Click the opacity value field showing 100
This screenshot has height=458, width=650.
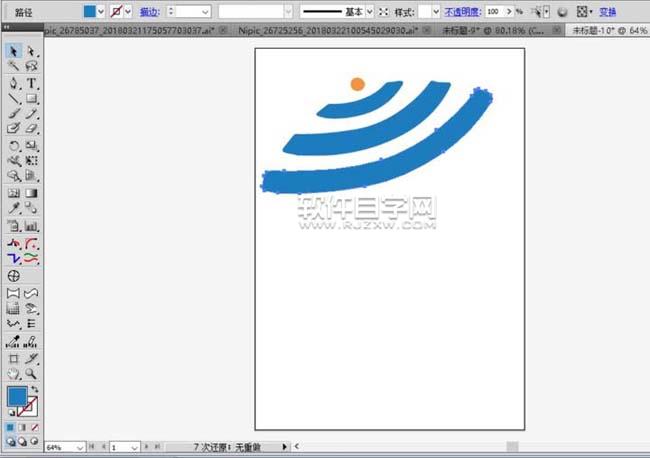pos(495,12)
